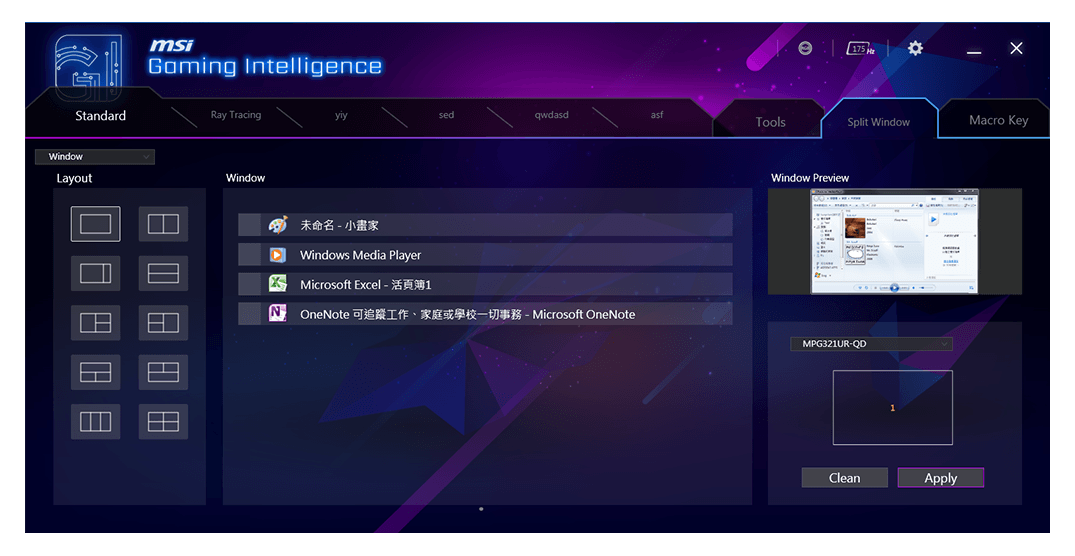Select the four-quadrant grid layout
This screenshot has width=1075, height=556.
(x=163, y=422)
